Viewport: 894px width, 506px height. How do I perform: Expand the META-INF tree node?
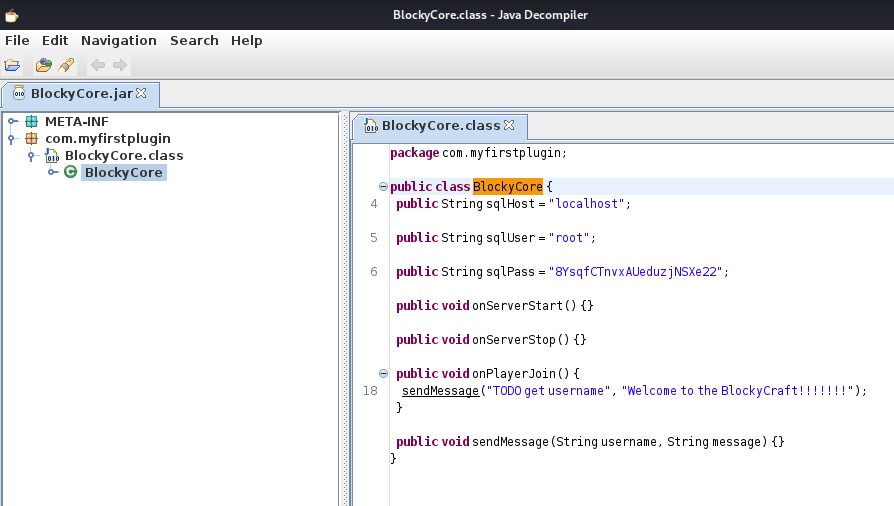[x=13, y=122]
